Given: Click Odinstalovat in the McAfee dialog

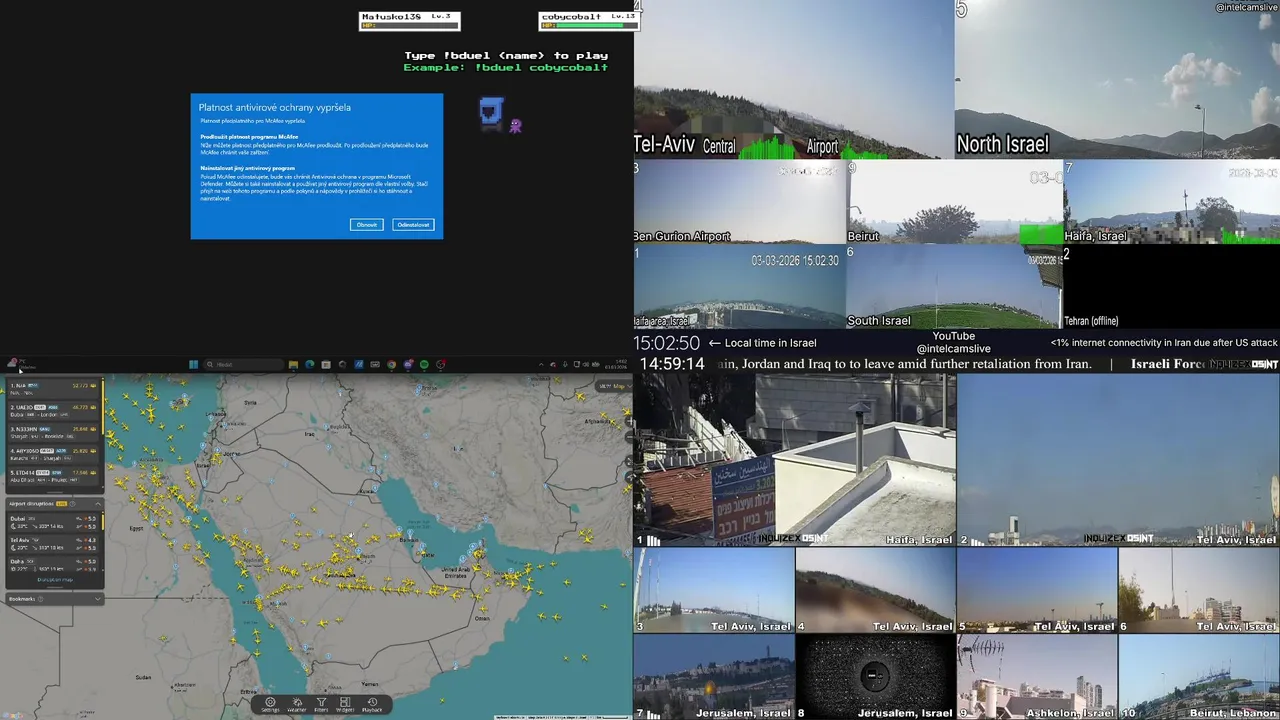Looking at the screenshot, I should (413, 224).
